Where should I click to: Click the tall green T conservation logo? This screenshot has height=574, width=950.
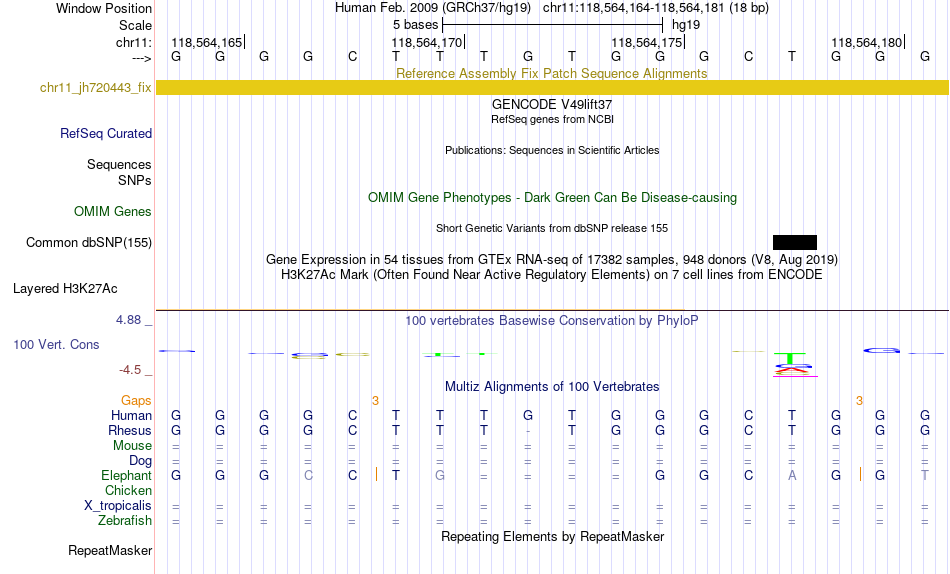tap(789, 358)
